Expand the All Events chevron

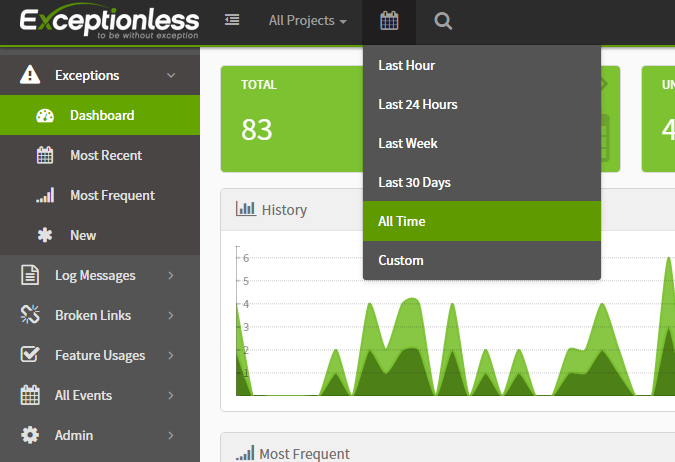click(x=171, y=395)
